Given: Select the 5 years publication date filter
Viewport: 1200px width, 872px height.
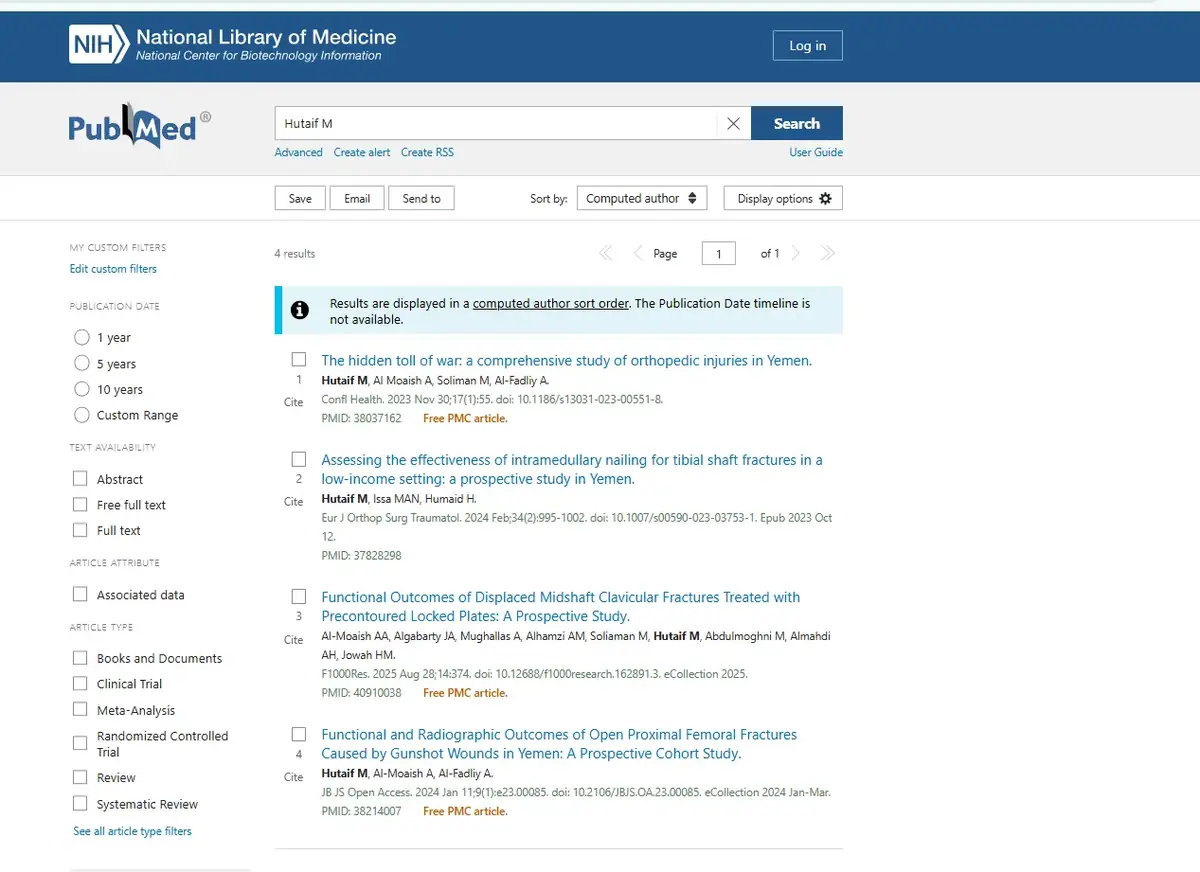Looking at the screenshot, I should (x=82, y=364).
